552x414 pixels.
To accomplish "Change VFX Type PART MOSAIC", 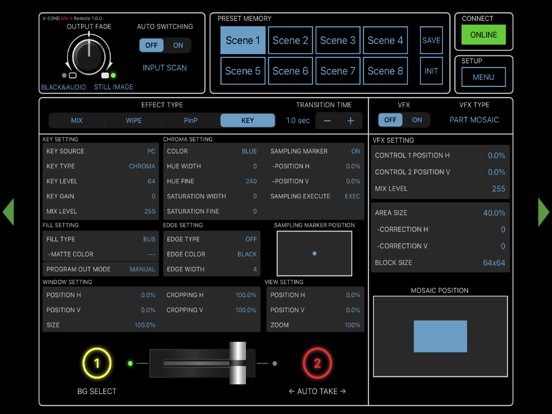I will pos(474,120).
